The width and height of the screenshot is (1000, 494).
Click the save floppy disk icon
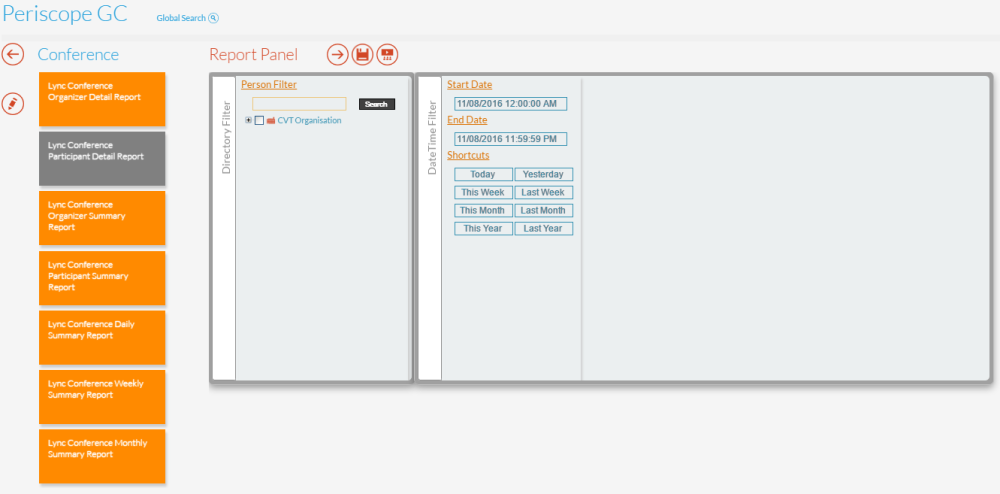[363, 54]
